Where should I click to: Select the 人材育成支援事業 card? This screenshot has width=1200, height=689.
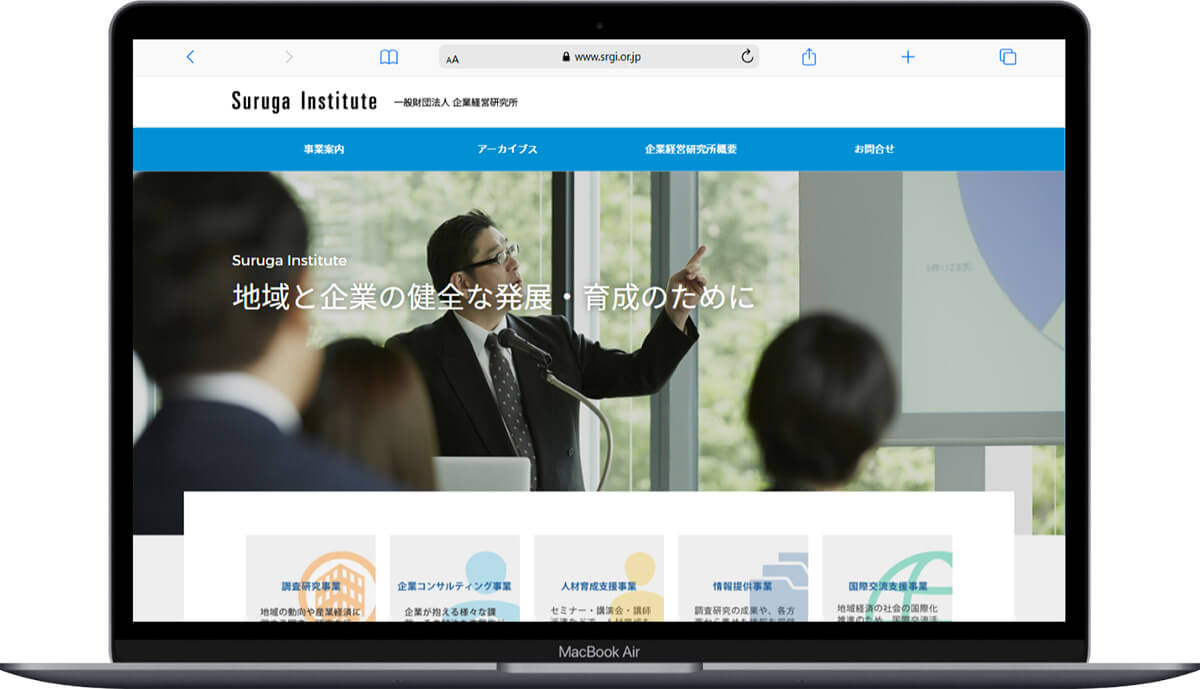click(599, 586)
